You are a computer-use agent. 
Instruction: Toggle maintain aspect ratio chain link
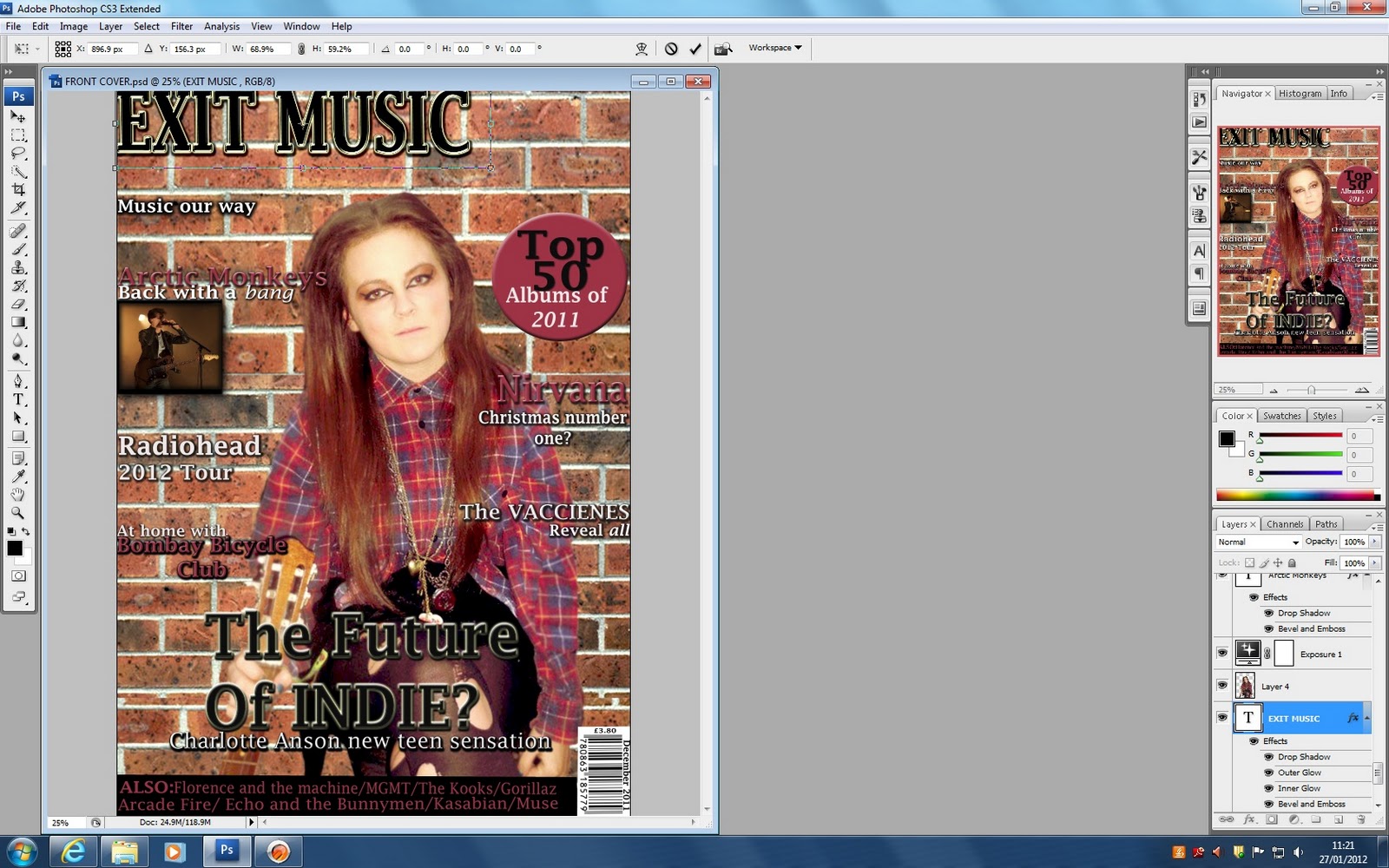click(301, 49)
